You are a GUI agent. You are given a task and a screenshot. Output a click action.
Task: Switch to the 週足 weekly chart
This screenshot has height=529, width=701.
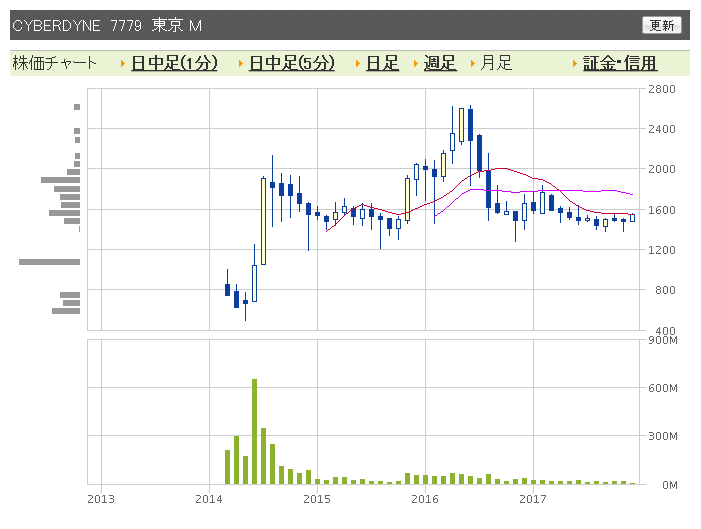(440, 63)
